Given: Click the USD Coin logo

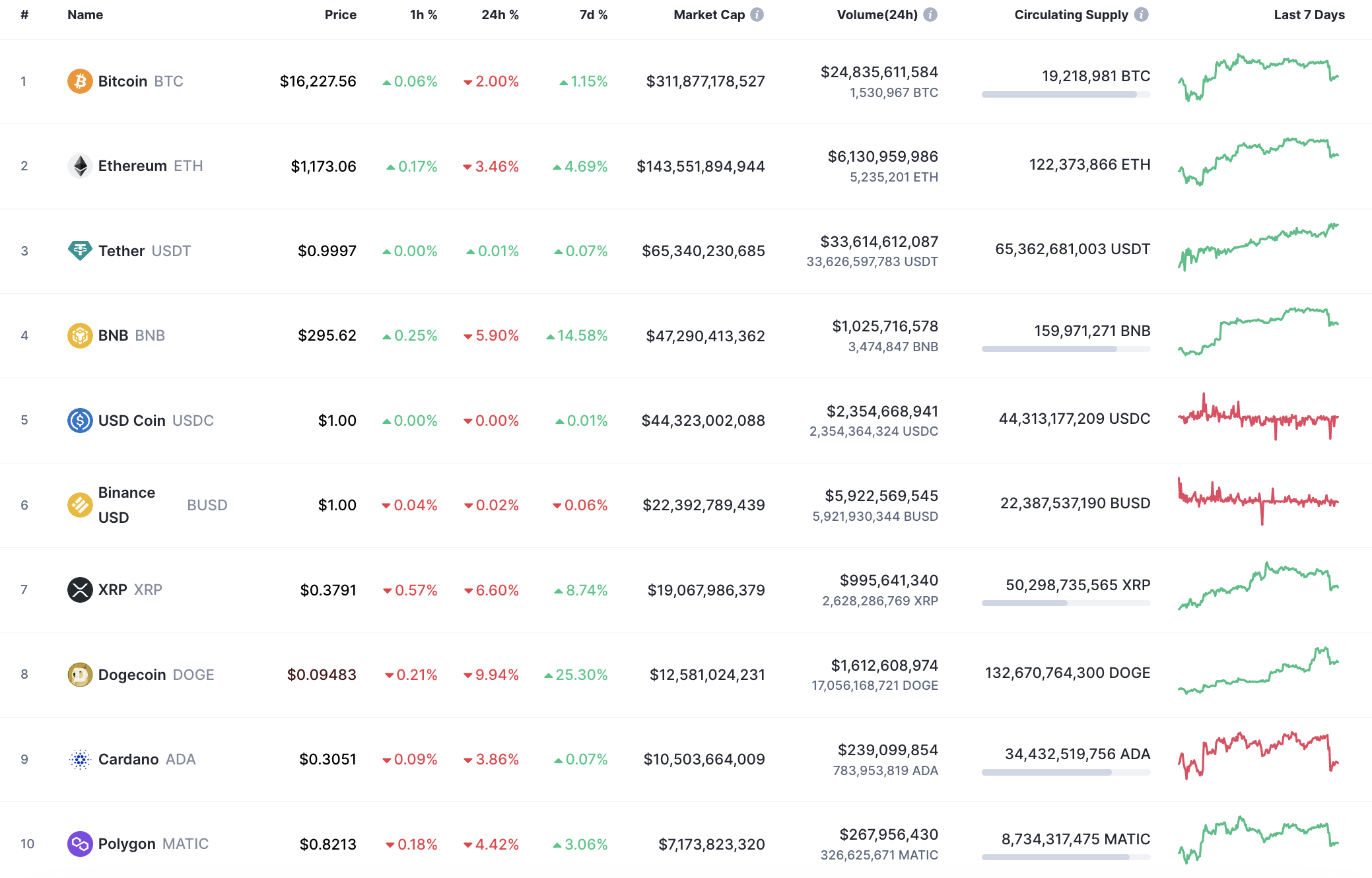Looking at the screenshot, I should point(79,420).
